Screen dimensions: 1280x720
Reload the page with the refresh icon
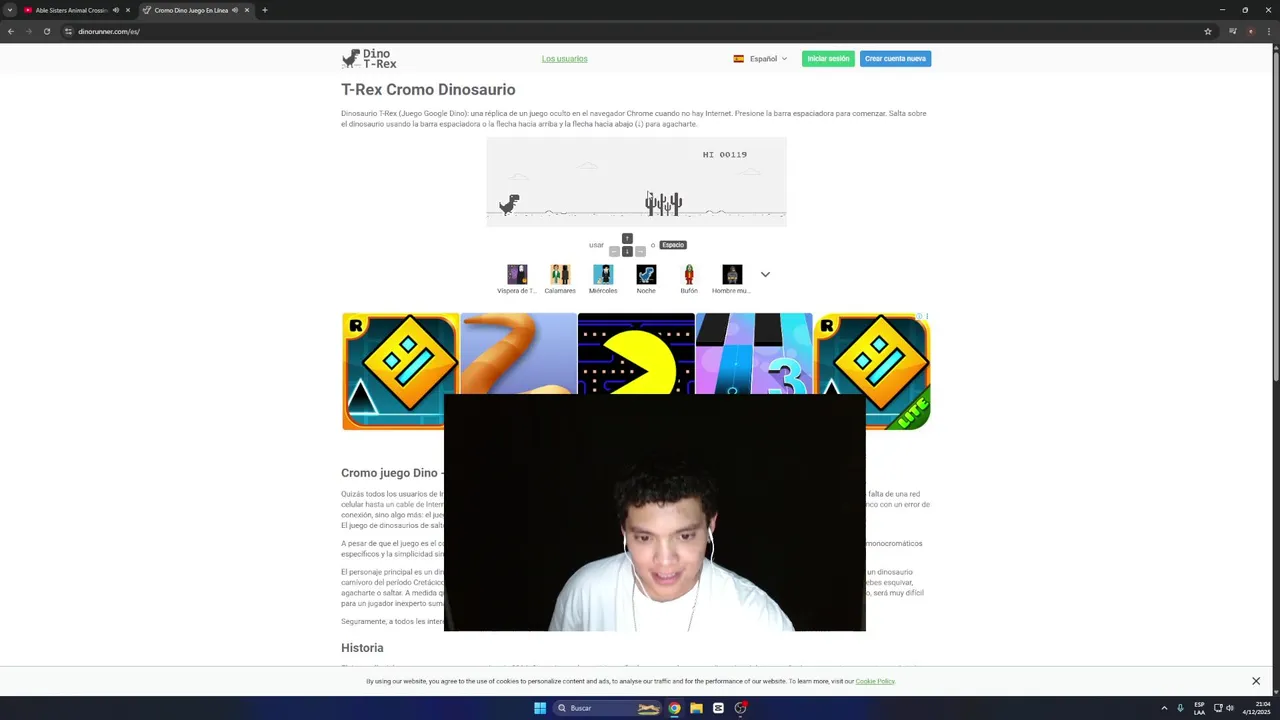click(x=46, y=31)
